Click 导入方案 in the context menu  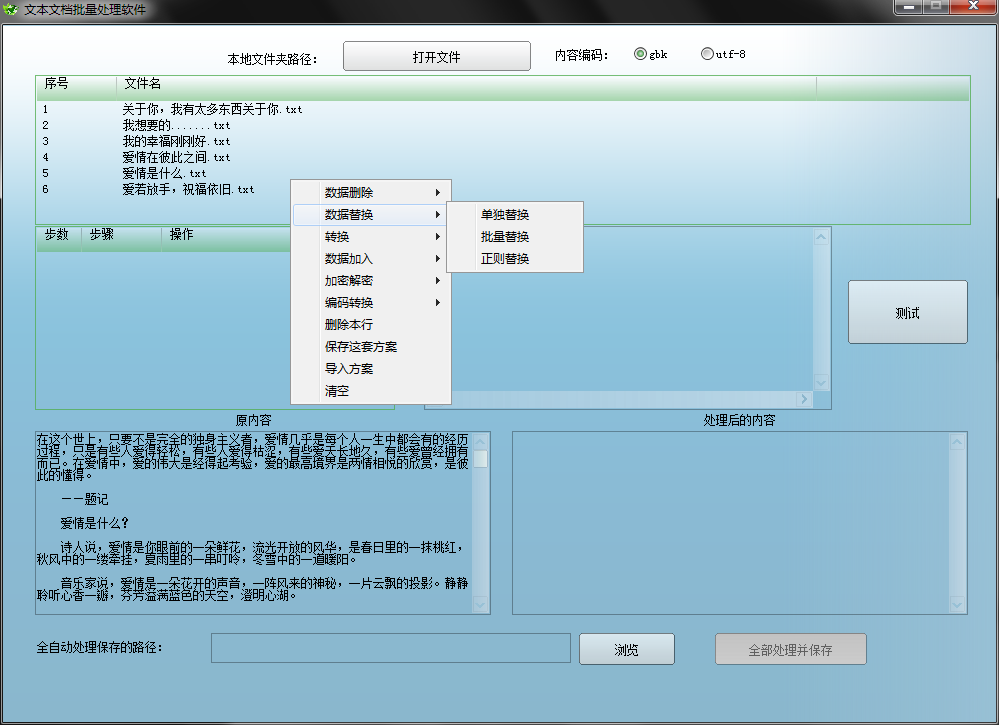coord(349,369)
